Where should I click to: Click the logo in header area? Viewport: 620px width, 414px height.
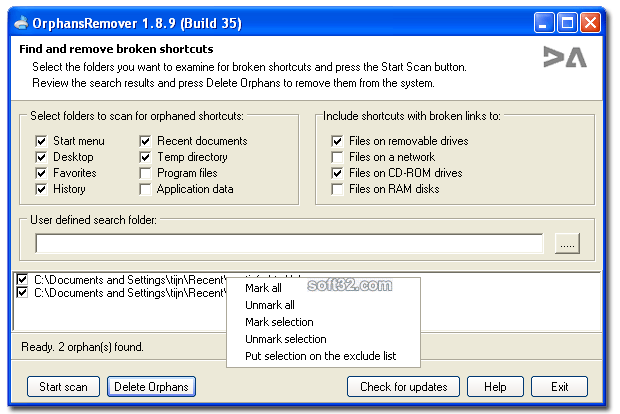(565, 57)
